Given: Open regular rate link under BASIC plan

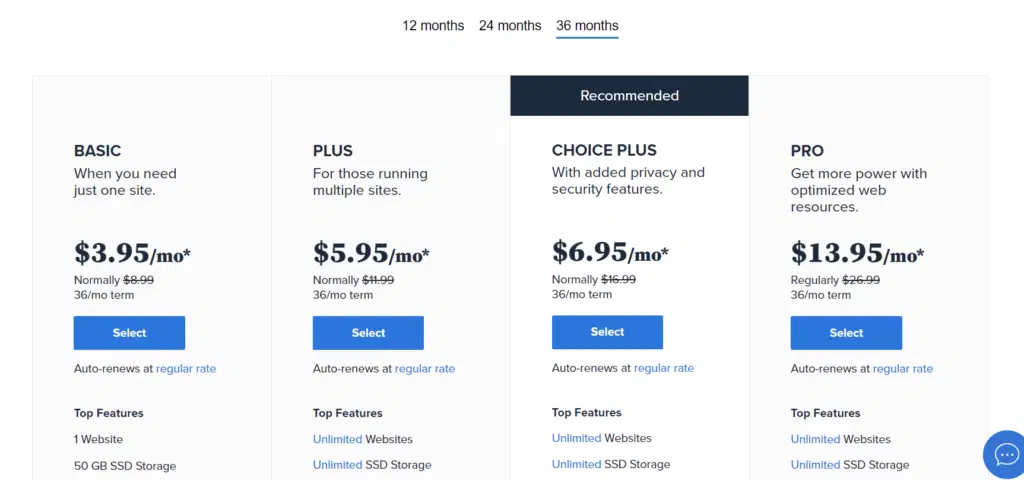Looking at the screenshot, I should (186, 369).
